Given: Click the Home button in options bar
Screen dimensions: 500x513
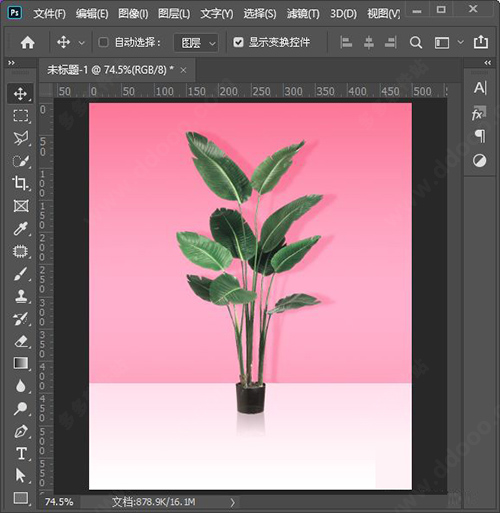Looking at the screenshot, I should tap(27, 42).
